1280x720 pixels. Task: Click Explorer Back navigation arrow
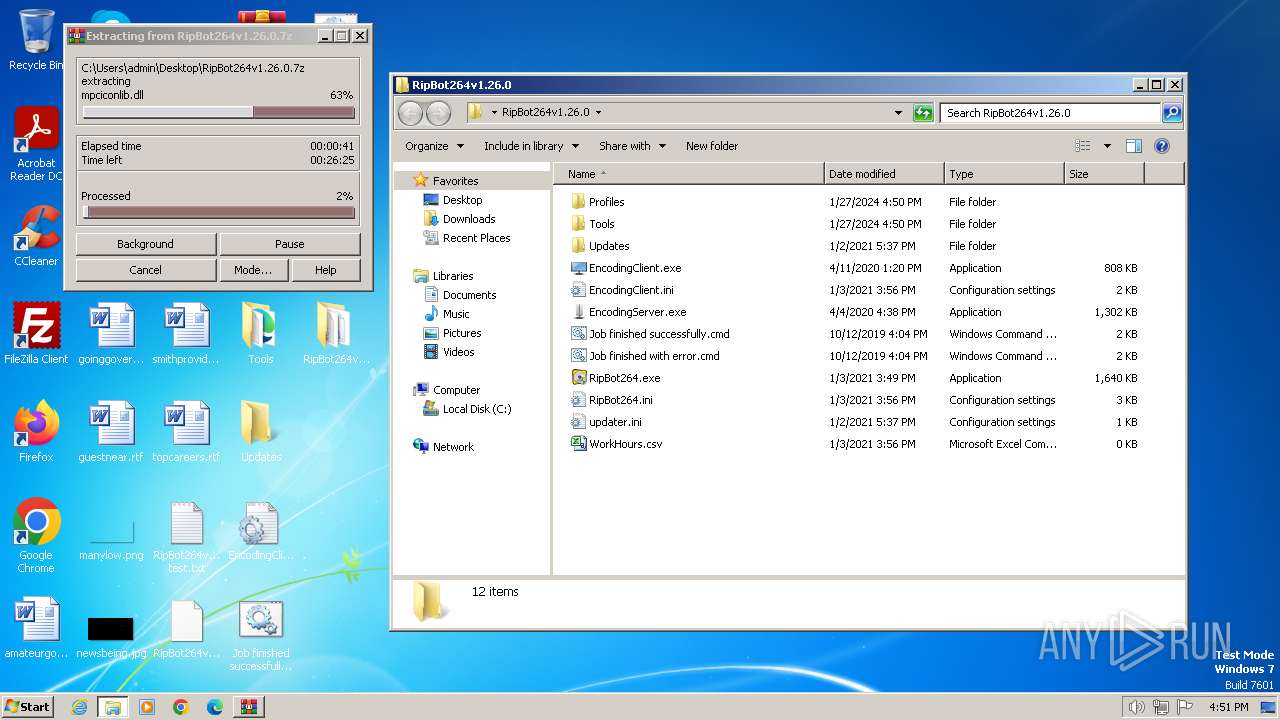click(x=410, y=113)
